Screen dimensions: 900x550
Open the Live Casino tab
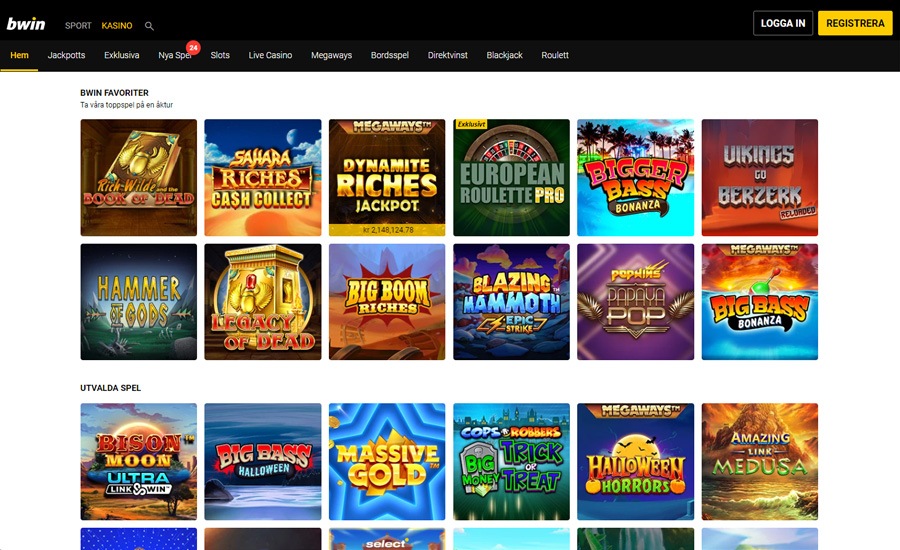[270, 55]
